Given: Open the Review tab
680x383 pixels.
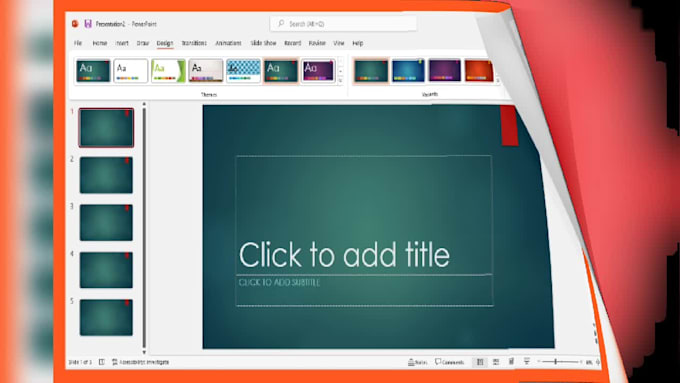Looking at the screenshot, I should point(317,43).
